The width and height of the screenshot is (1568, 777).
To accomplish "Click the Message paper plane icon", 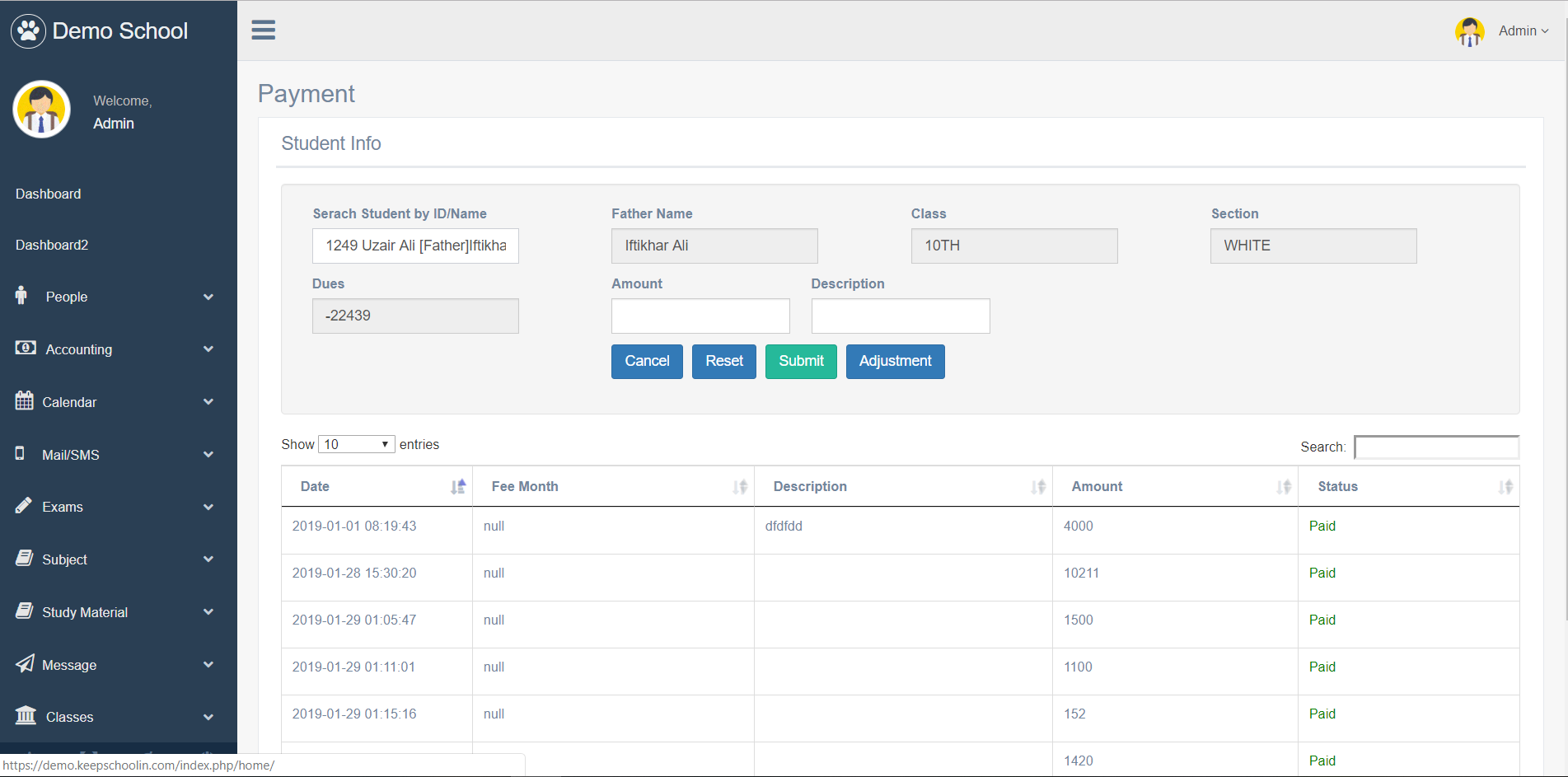I will point(25,663).
